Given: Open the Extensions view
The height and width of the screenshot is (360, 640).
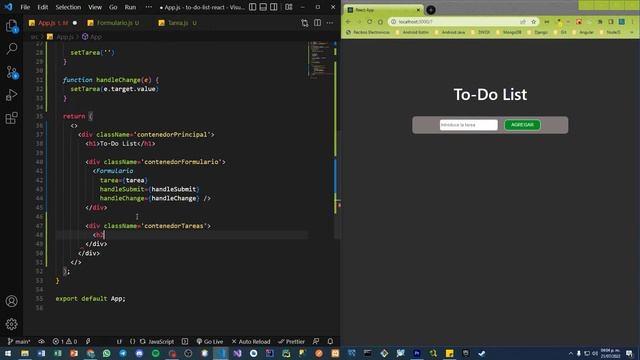Looking at the screenshot, I should 11,118.
